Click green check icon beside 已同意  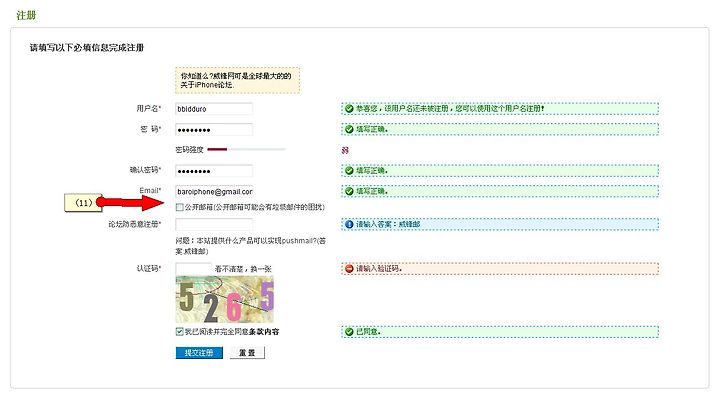click(x=349, y=332)
